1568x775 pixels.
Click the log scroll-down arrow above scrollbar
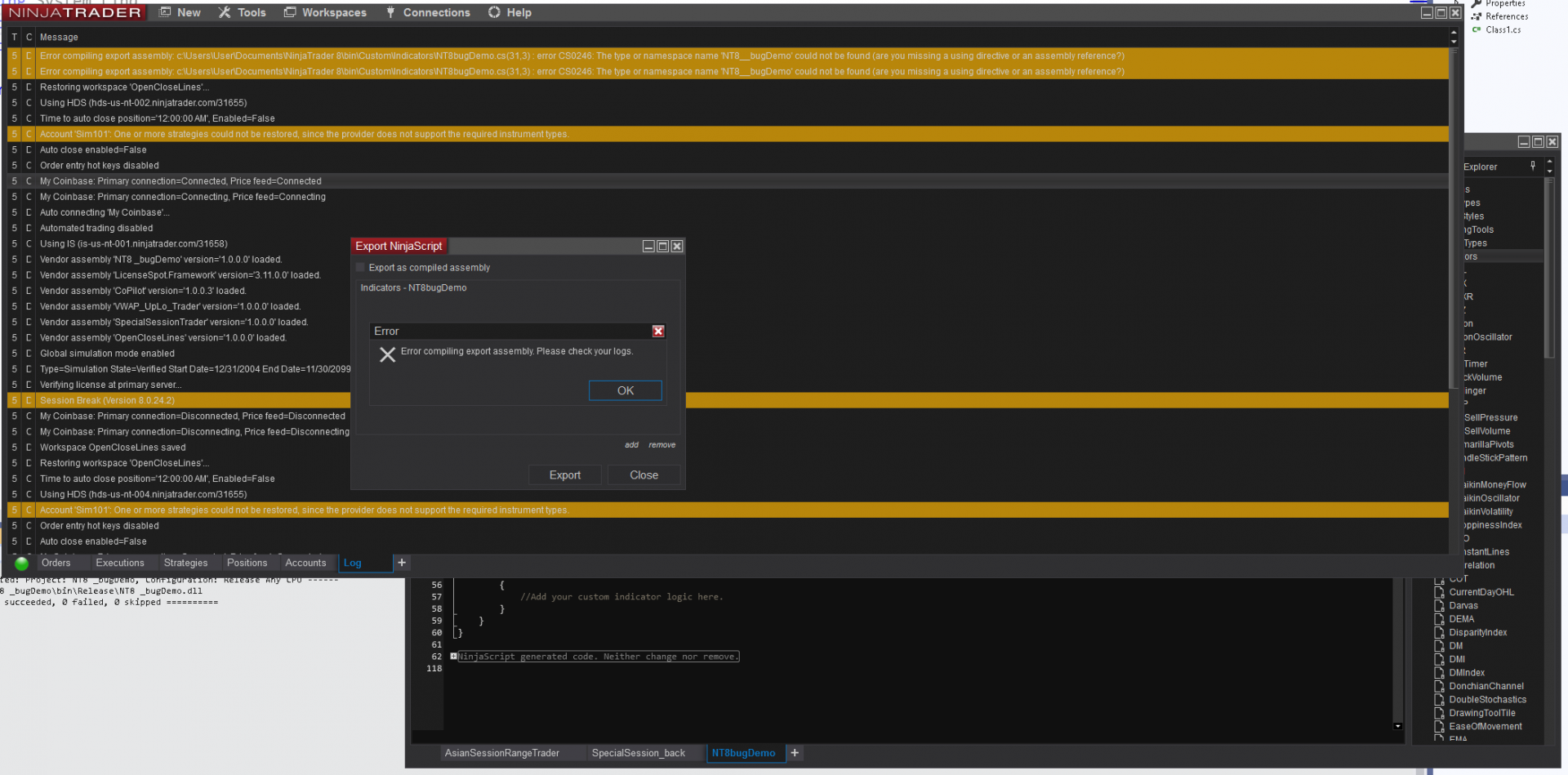(1454, 42)
